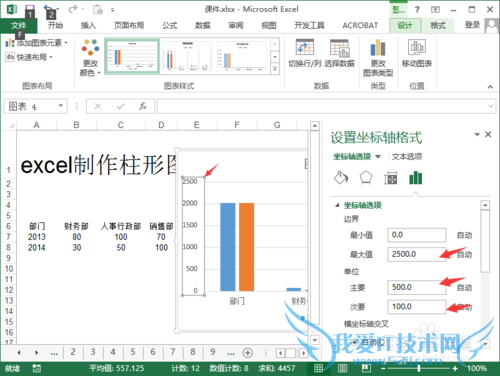Switch to Page Break Preview icon in status bar
Image resolution: width=500 pixels, height=376 pixels.
click(x=366, y=368)
